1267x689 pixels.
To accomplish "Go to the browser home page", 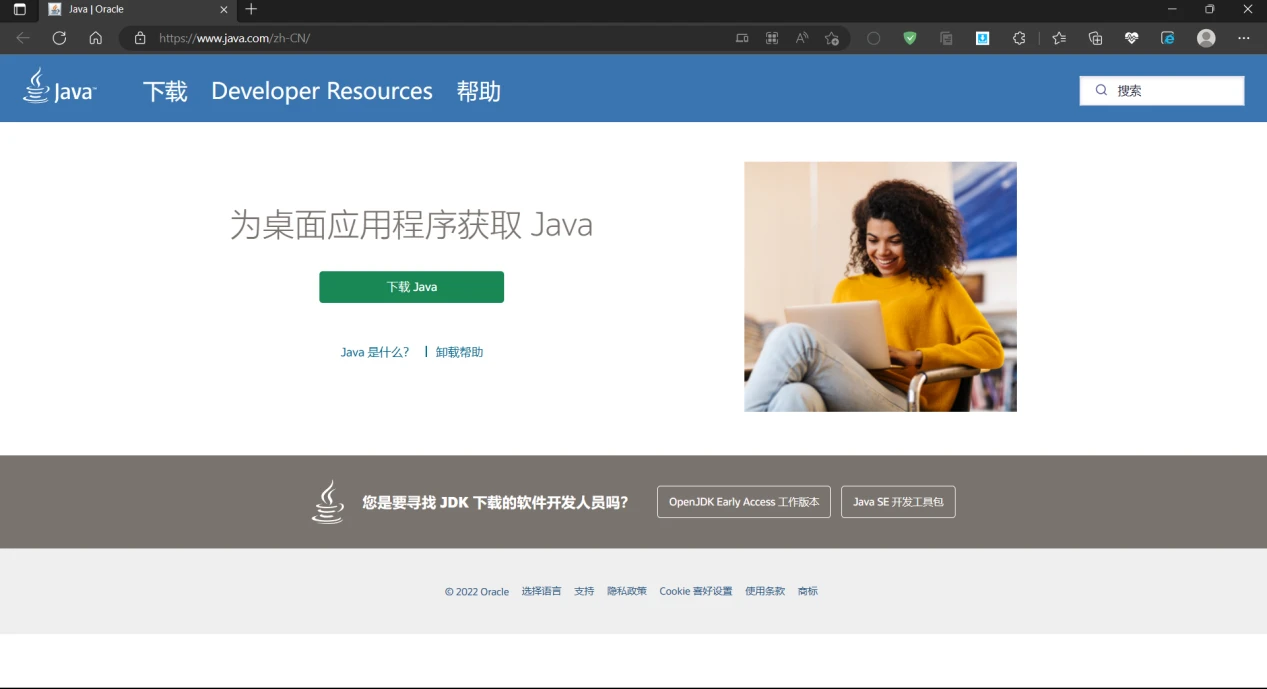I will tap(96, 38).
